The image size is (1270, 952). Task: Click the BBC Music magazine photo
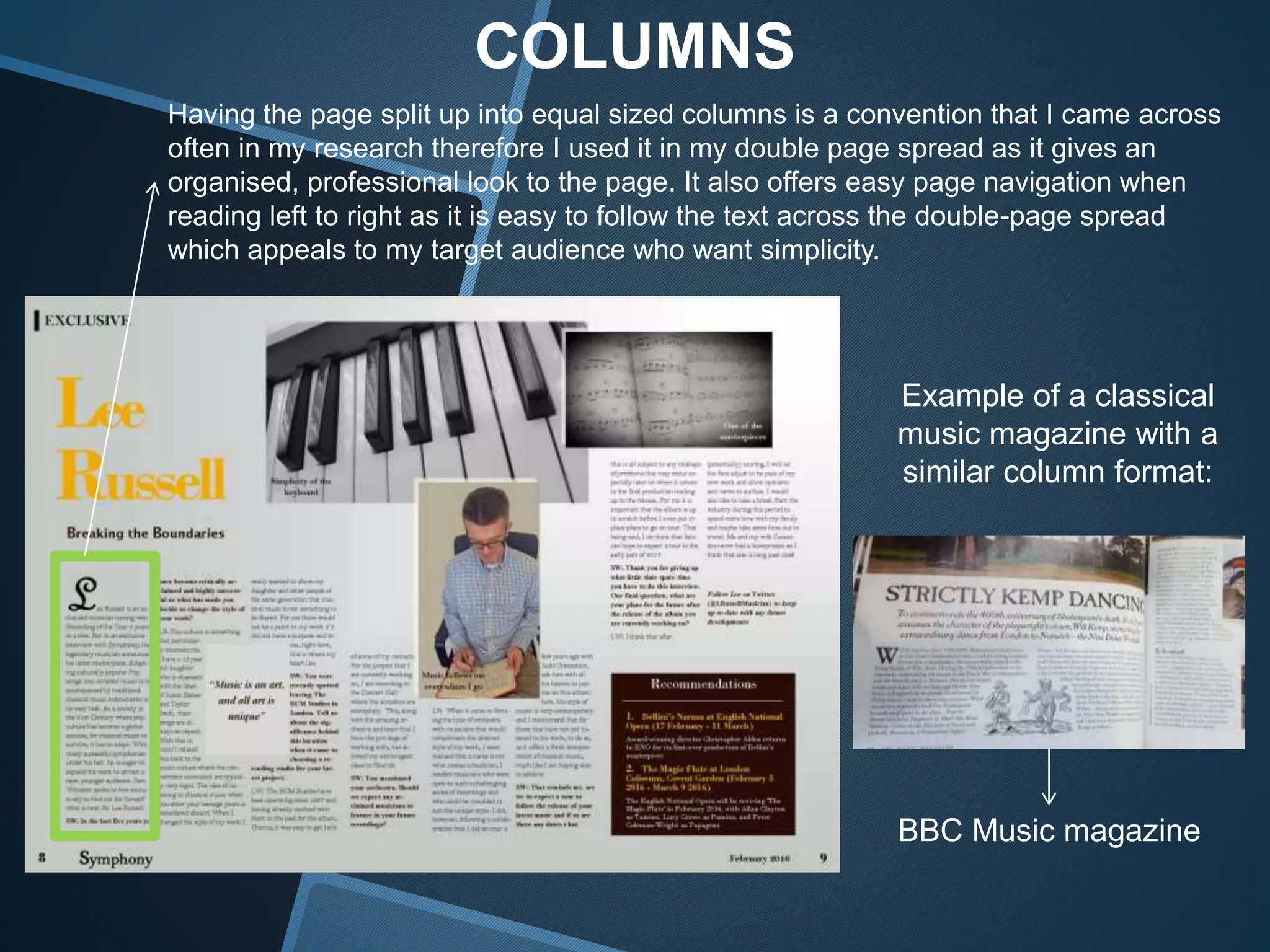point(1049,641)
